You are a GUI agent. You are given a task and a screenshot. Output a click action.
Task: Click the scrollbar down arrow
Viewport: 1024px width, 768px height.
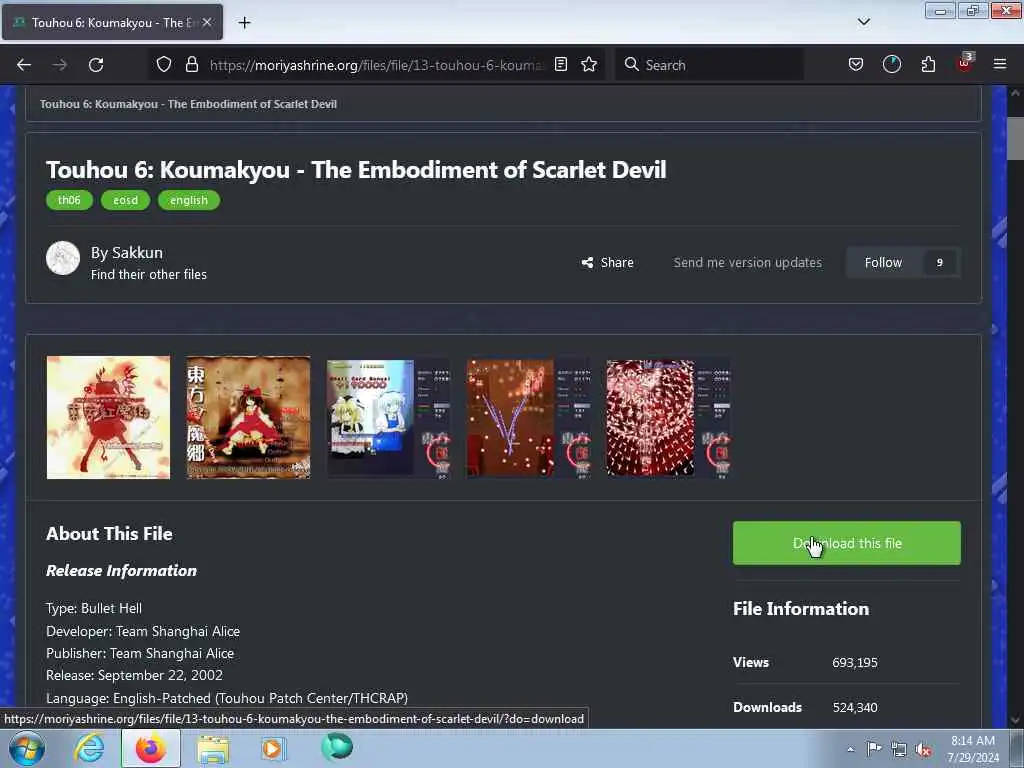tap(1015, 720)
